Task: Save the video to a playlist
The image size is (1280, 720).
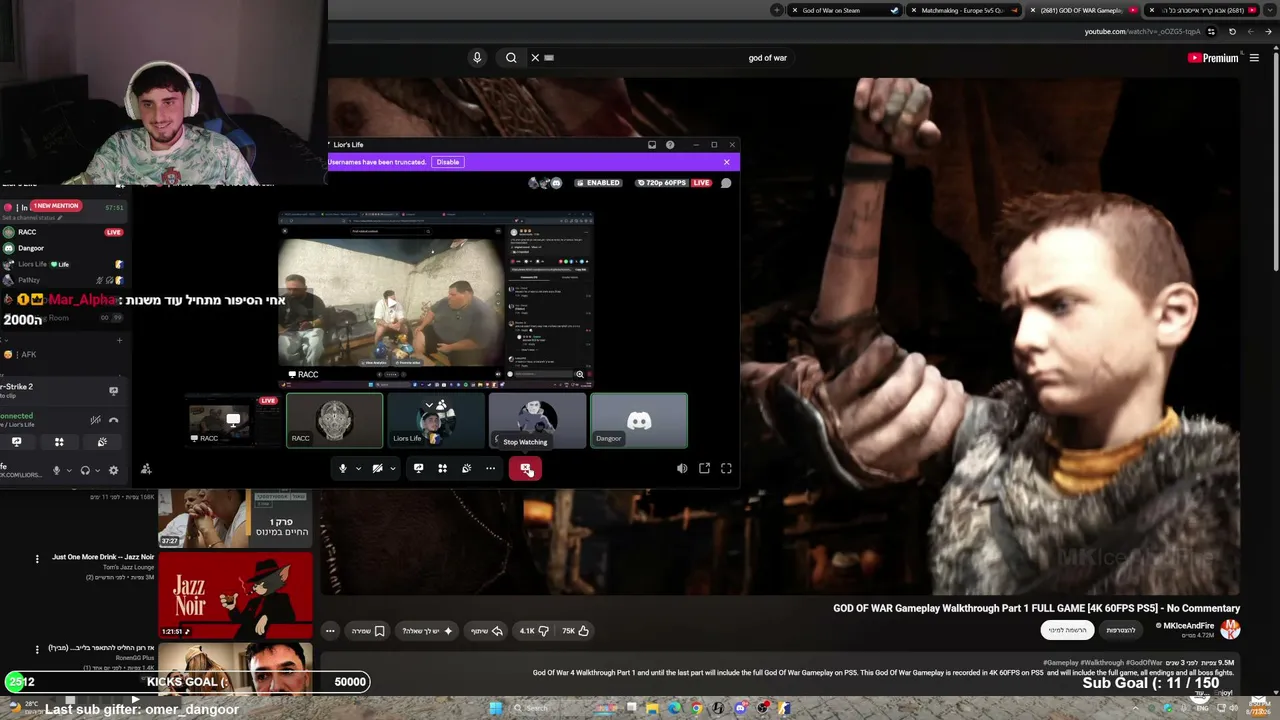Action: 367,631
